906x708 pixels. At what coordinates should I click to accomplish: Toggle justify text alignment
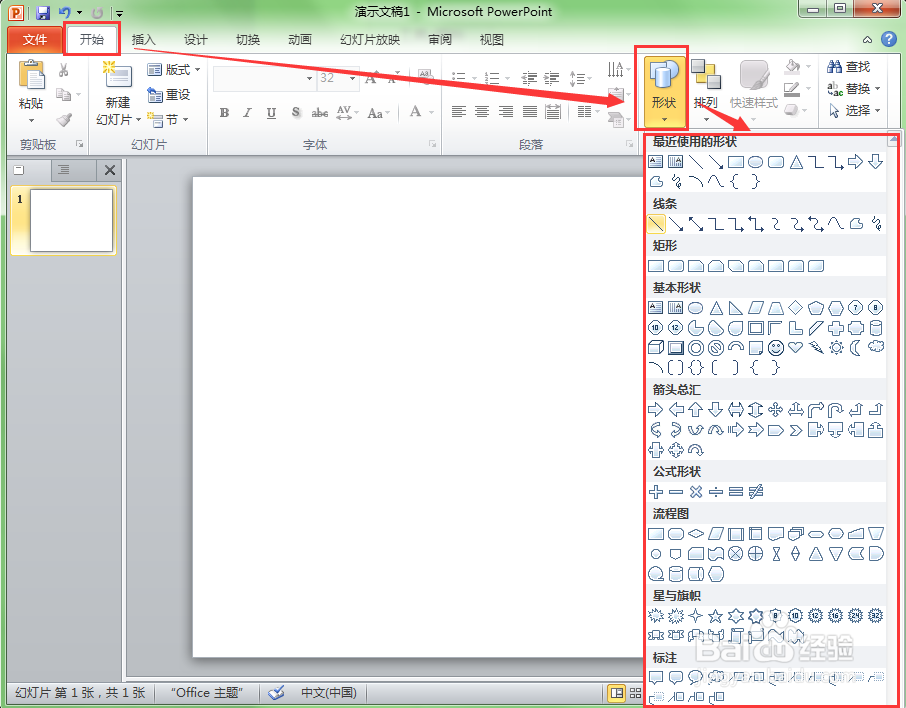(529, 112)
